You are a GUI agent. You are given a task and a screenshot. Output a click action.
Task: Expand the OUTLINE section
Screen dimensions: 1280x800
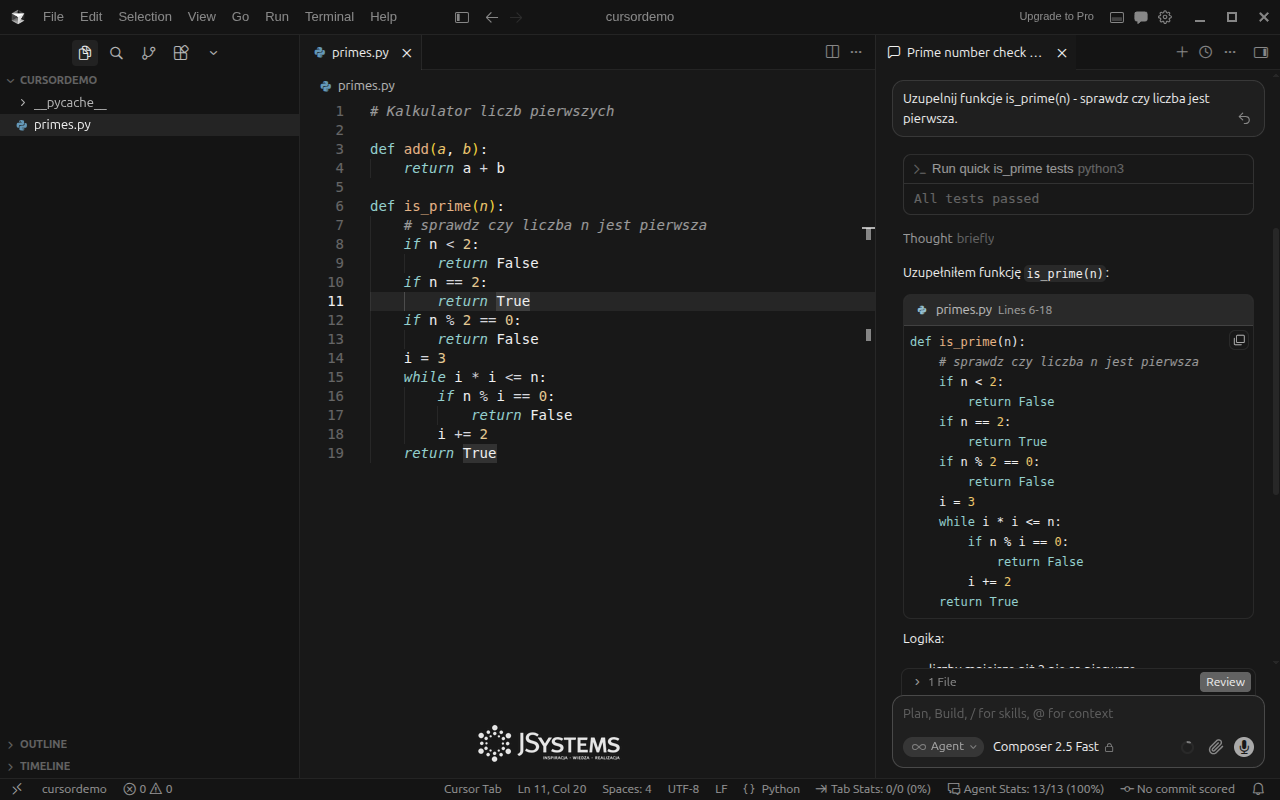[150, 744]
